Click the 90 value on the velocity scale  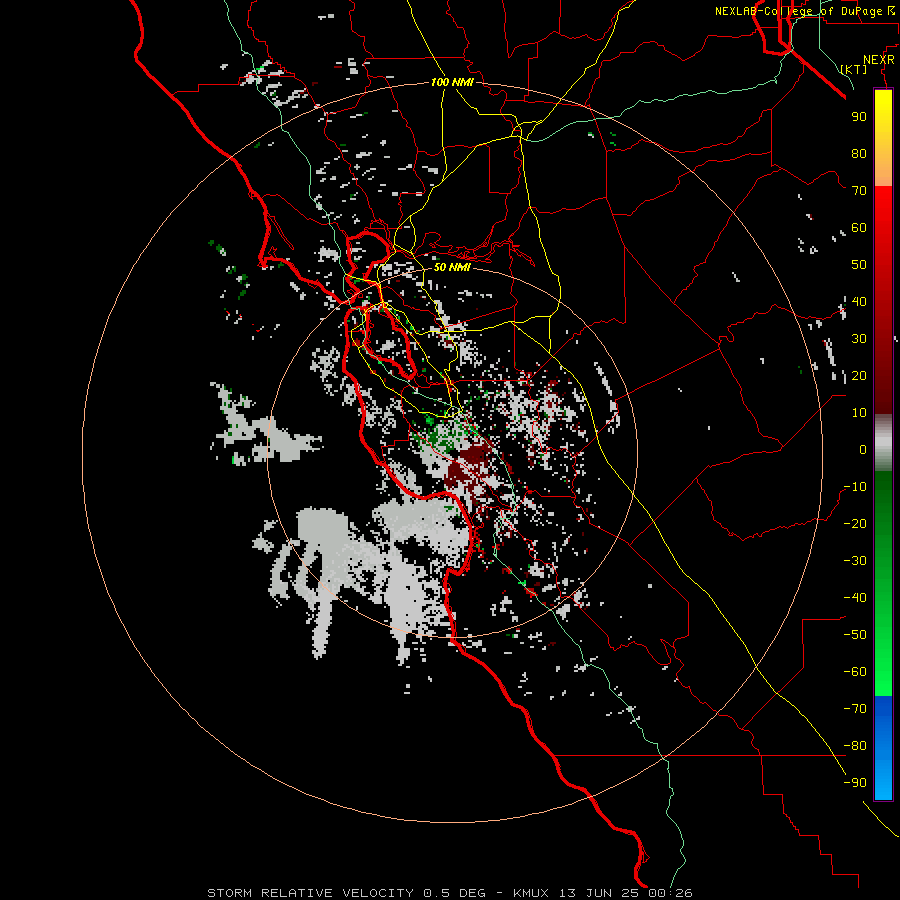pos(859,117)
